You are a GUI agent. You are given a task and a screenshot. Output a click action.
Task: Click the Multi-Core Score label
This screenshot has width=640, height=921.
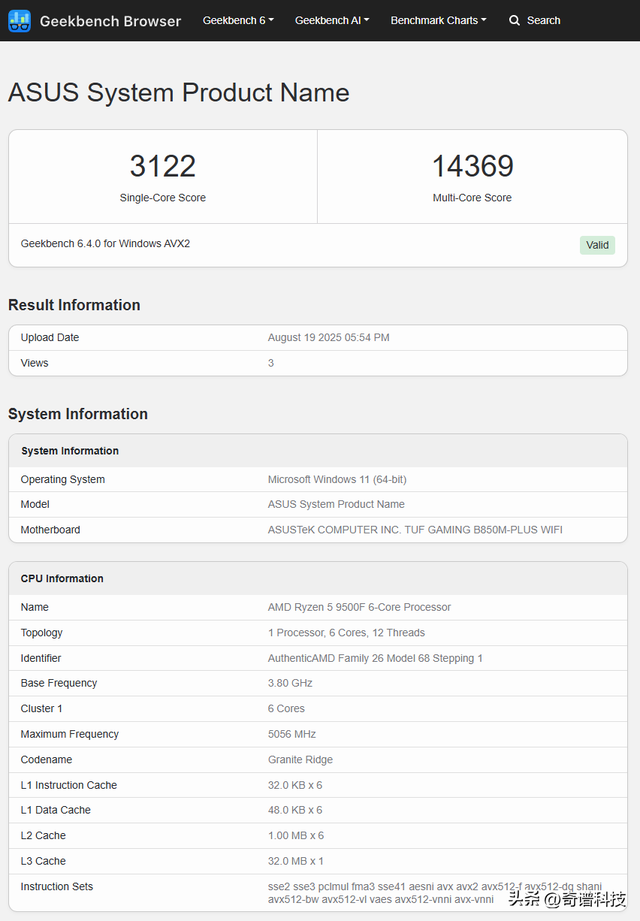click(472, 198)
